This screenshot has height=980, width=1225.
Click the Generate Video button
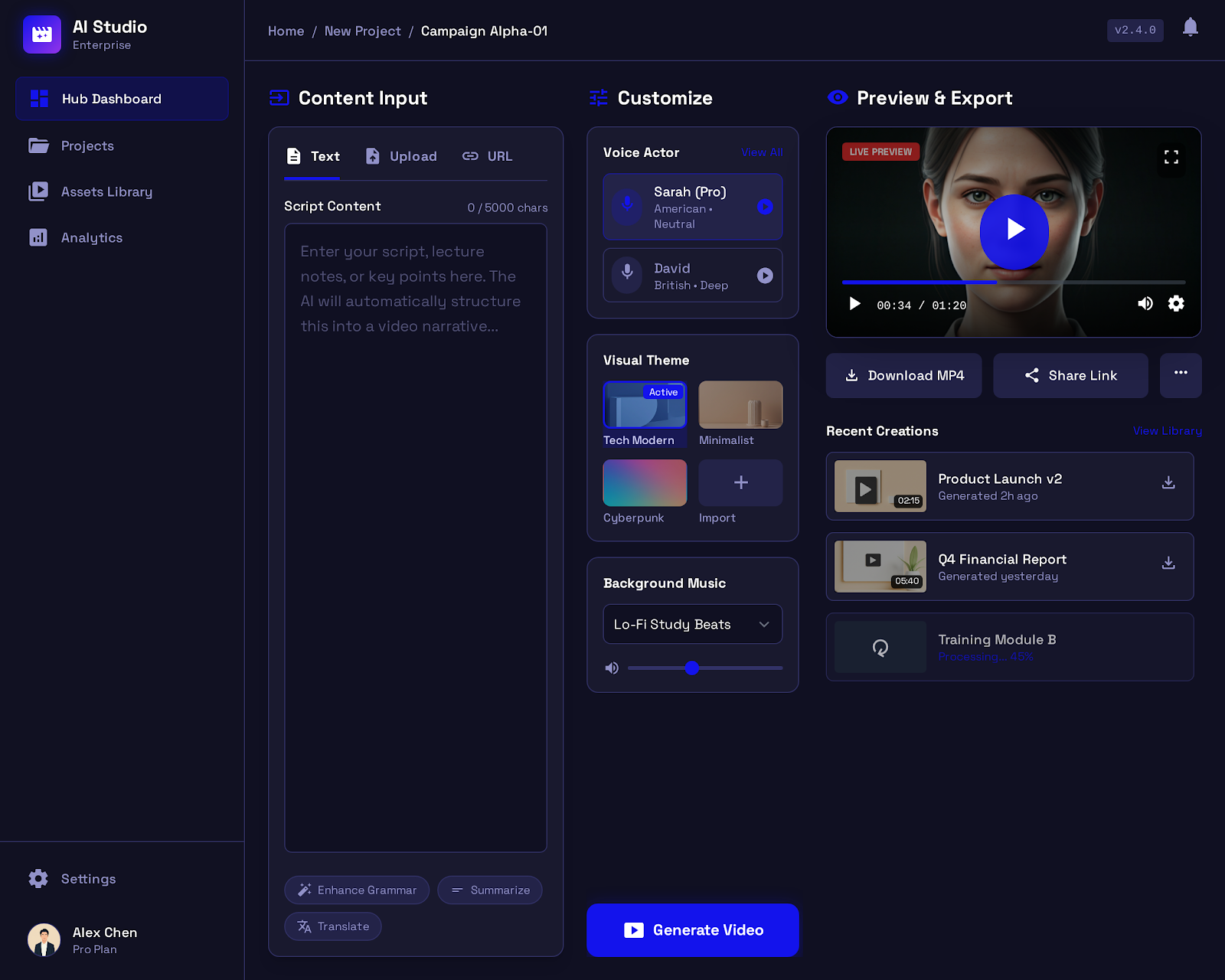tap(691, 929)
